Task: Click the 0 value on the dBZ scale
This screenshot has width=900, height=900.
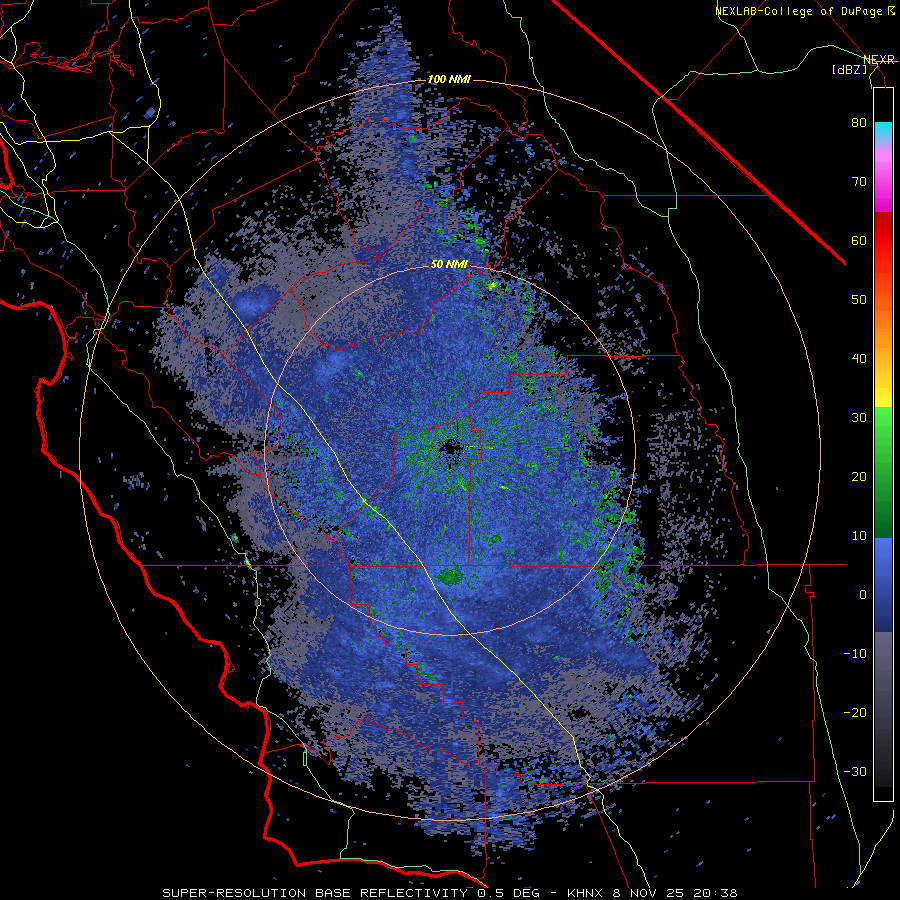Action: [x=863, y=595]
